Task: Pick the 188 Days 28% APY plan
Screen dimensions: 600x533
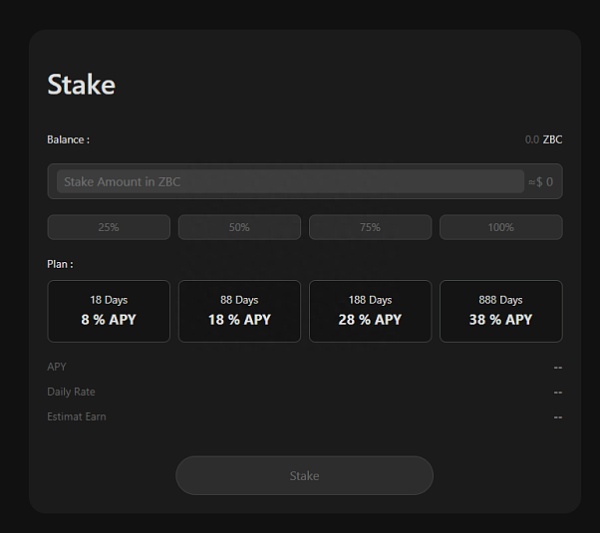Action: tap(370, 311)
